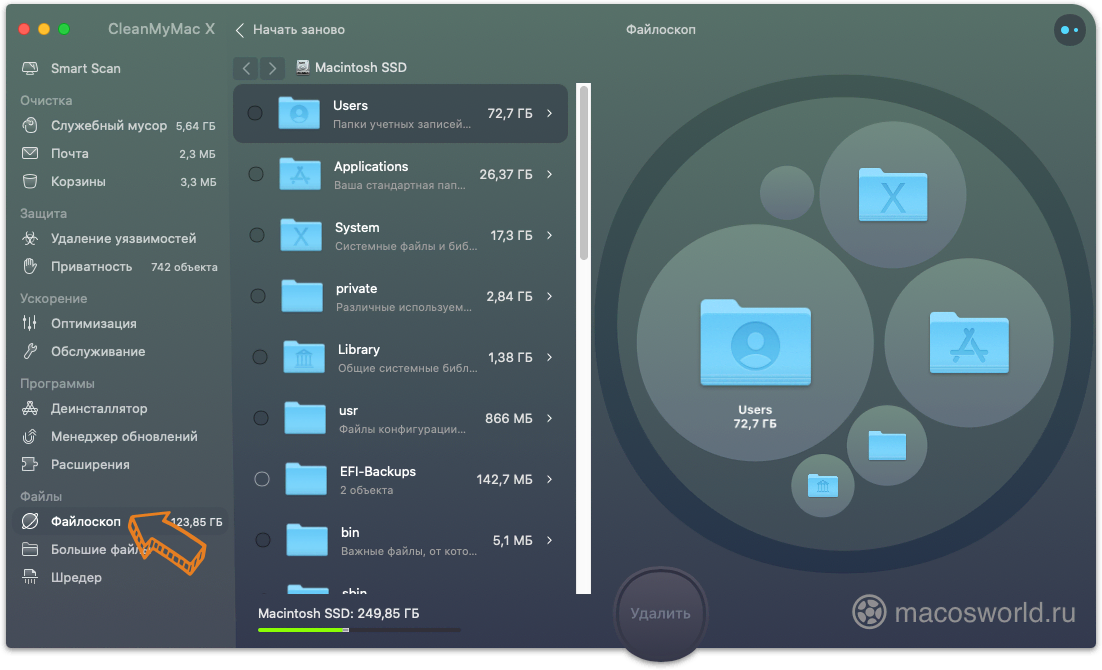Go forward with the right navigation arrow
The height and width of the screenshot is (670, 1102).
point(272,68)
